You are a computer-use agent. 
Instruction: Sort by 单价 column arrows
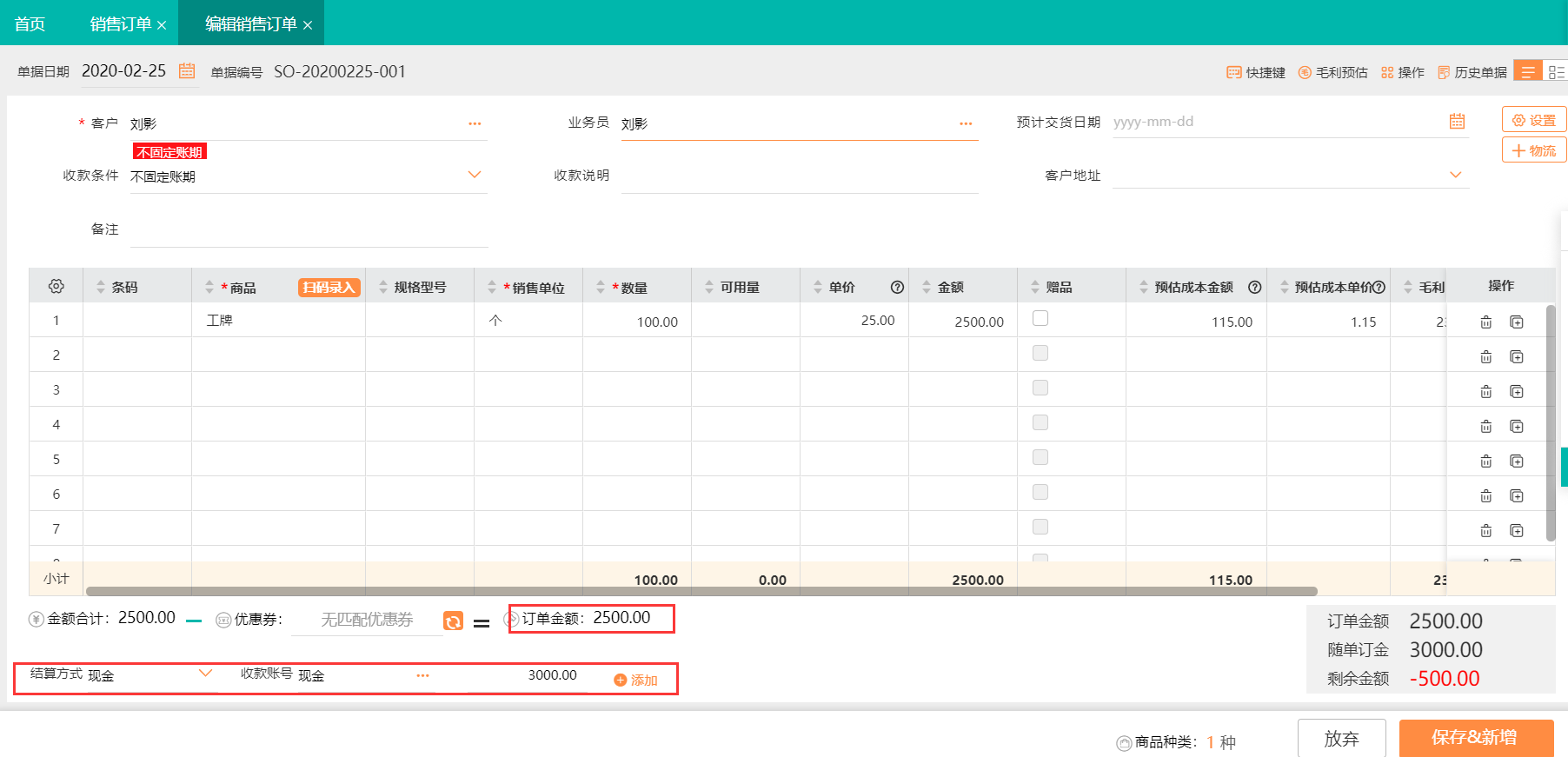(x=818, y=287)
